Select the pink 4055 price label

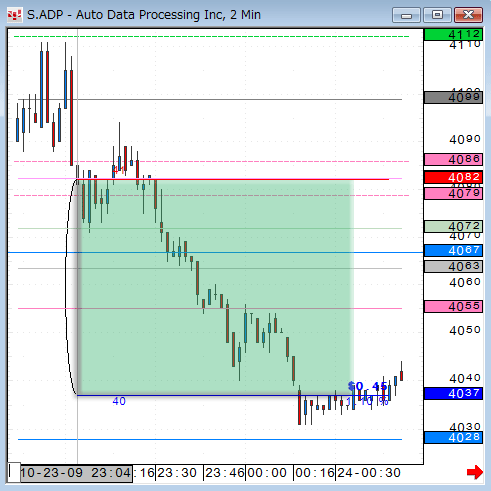pyautogui.click(x=453, y=306)
